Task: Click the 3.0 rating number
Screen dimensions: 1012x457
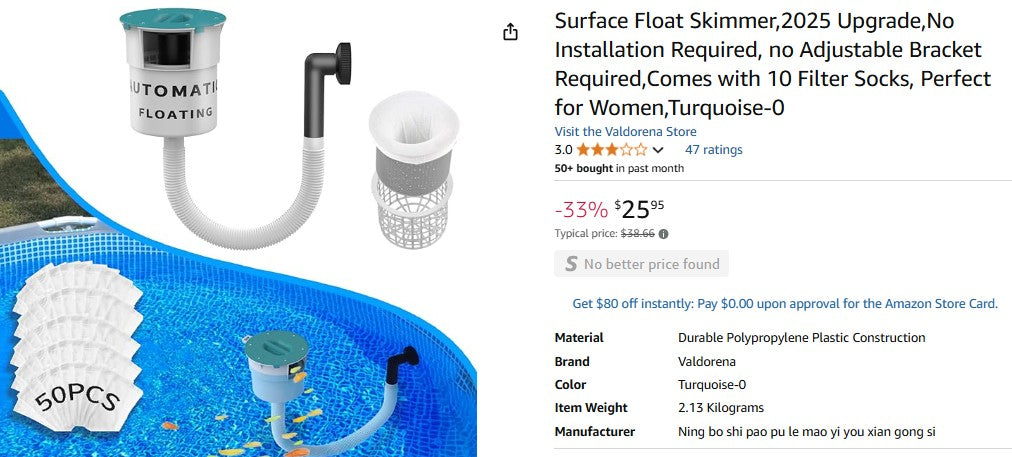Action: pos(563,150)
